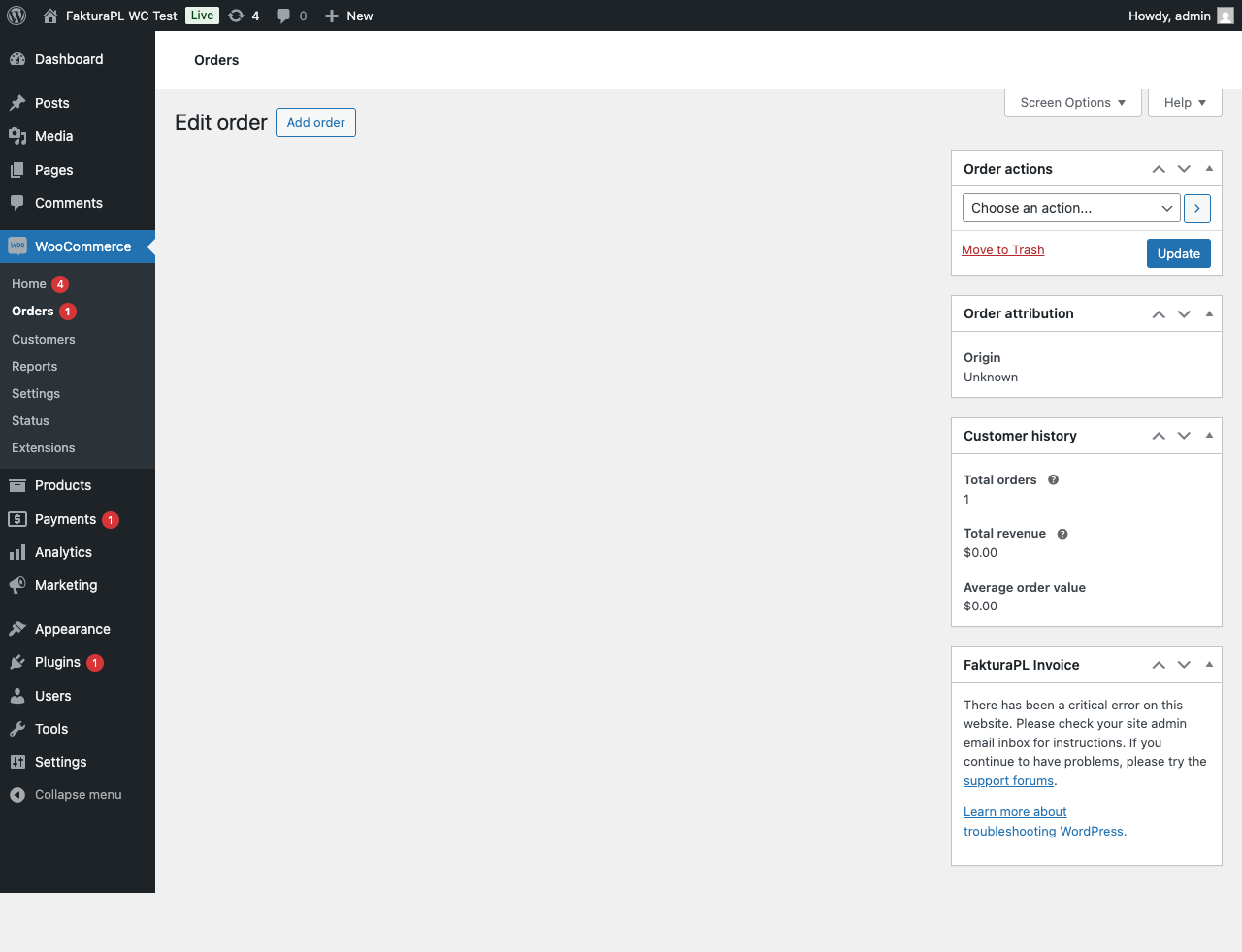This screenshot has width=1242, height=952.
Task: Click the admin user avatar
Action: (1226, 16)
